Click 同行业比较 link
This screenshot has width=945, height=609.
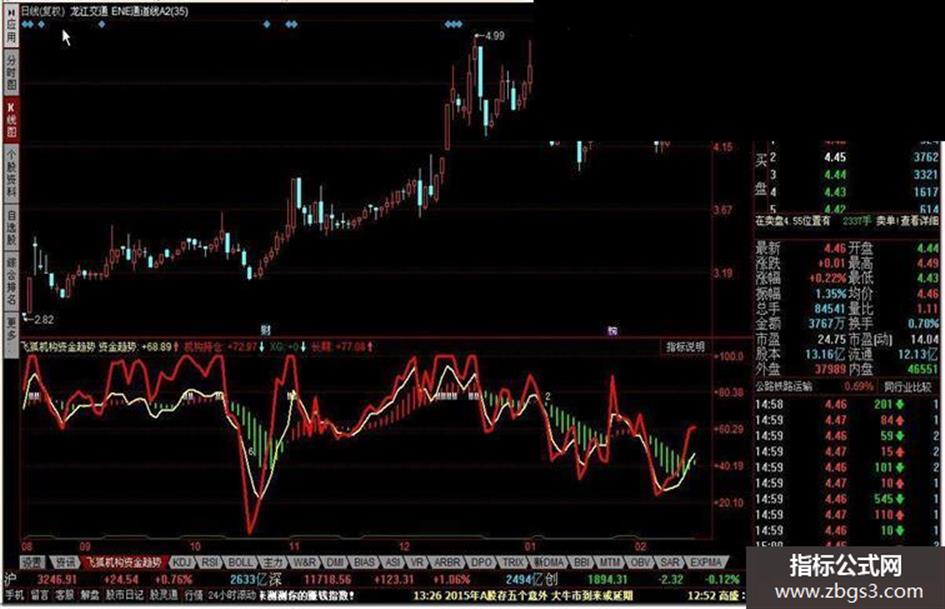[907, 387]
